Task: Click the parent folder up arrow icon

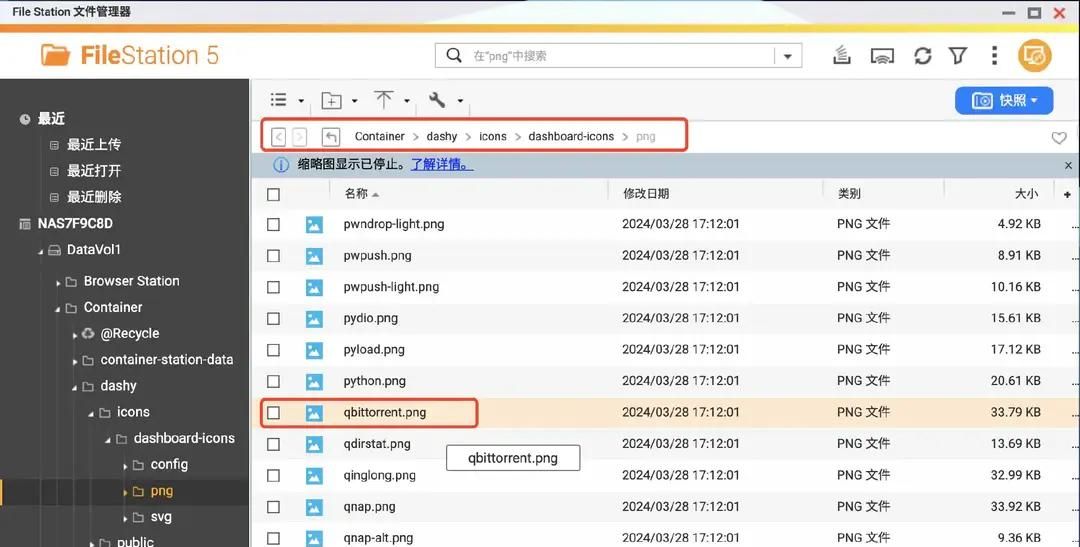Action: pyautogui.click(x=331, y=136)
